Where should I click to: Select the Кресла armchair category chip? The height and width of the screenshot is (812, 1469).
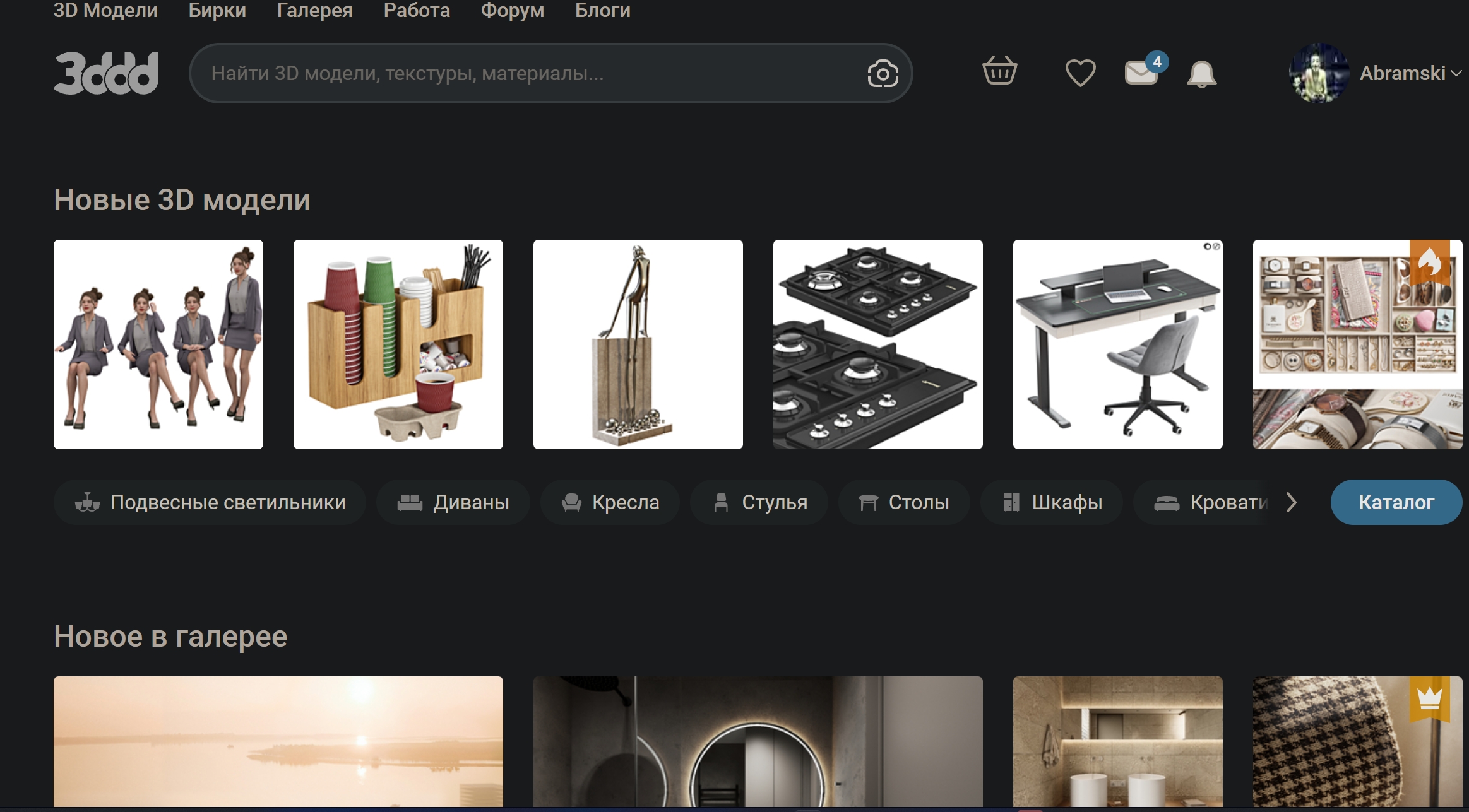click(610, 502)
